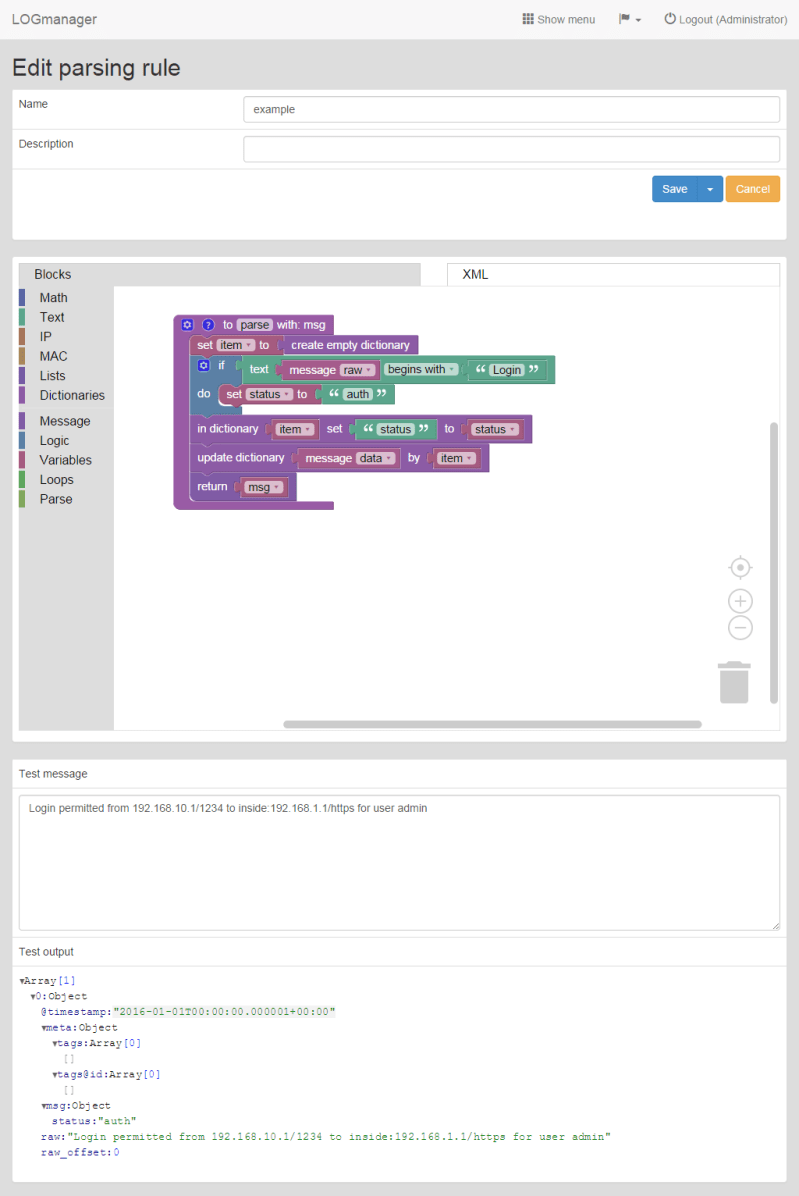Click the Logout power icon

tap(669, 19)
